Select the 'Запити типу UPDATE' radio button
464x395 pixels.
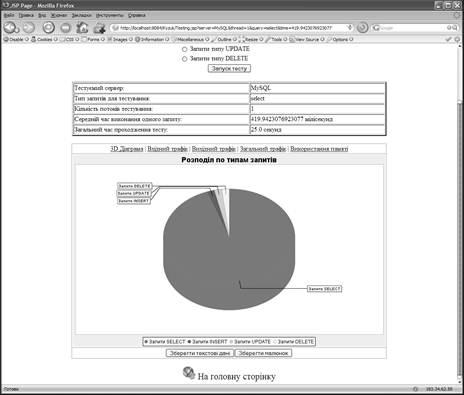[x=184, y=49]
